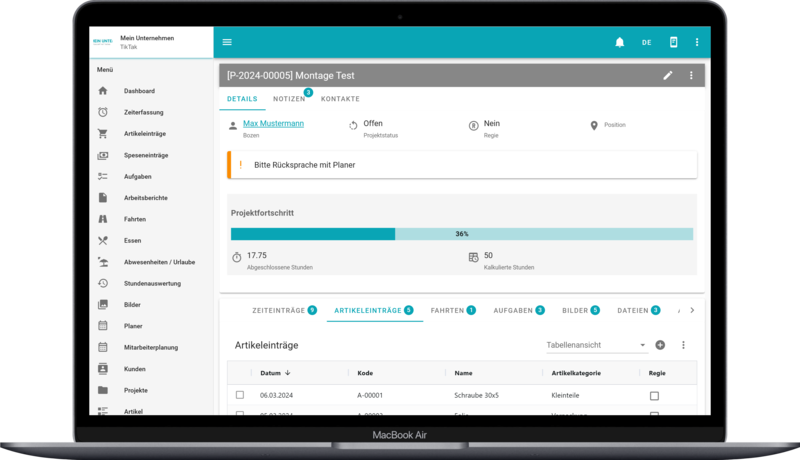Click the Fahrten road icon in sidebar
This screenshot has height=460, width=800.
103,219
